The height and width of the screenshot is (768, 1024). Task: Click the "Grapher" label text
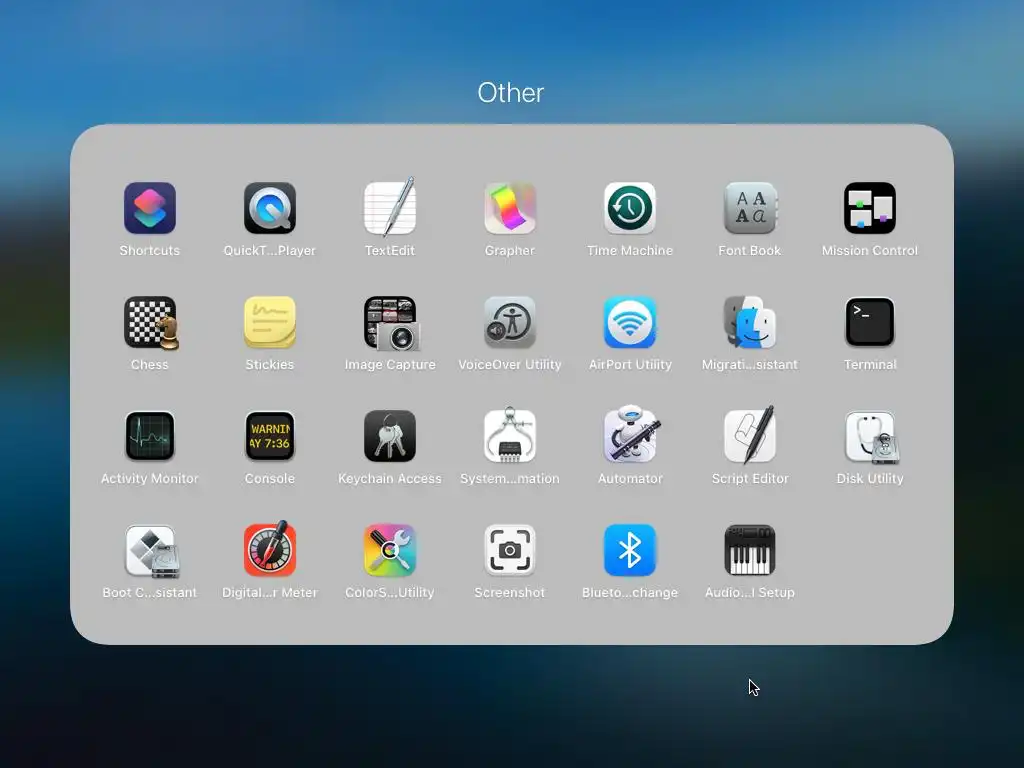(510, 251)
